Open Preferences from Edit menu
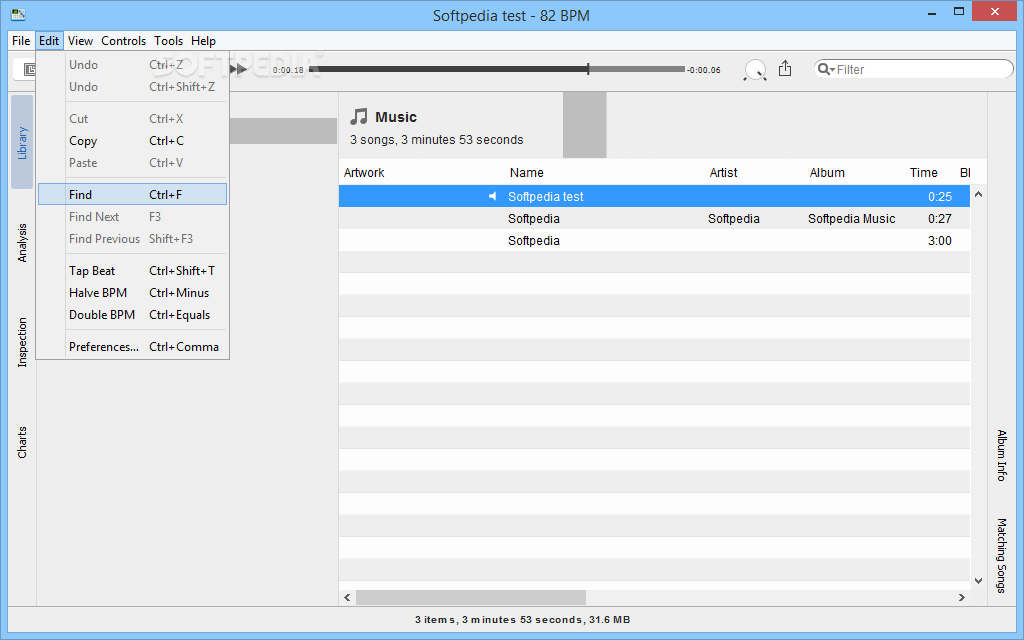Screen dimensions: 1024x640 point(133,346)
